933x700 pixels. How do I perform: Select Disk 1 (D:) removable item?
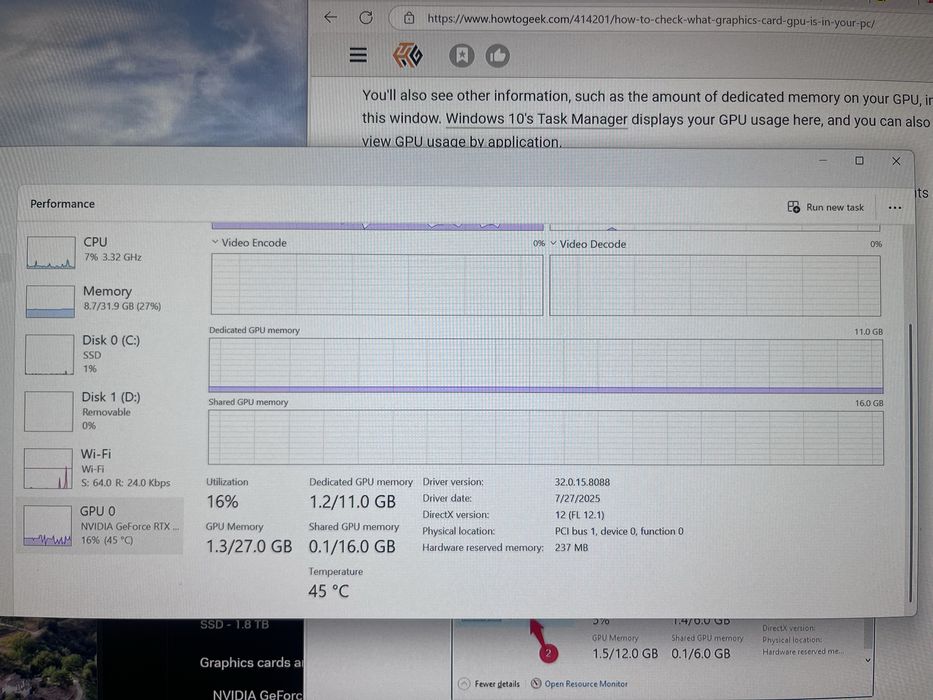101,411
